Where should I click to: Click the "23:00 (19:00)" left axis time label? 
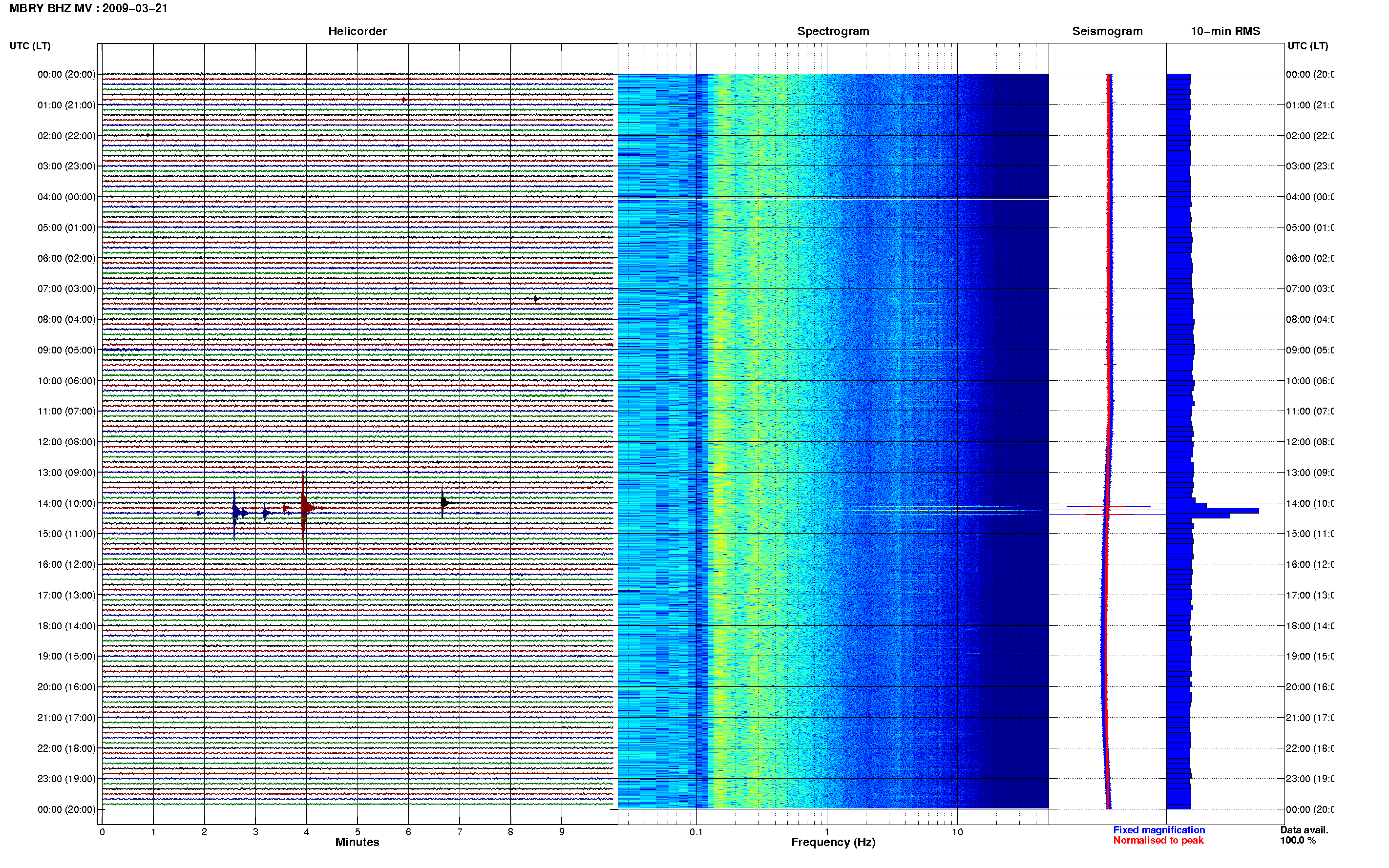pyautogui.click(x=66, y=779)
